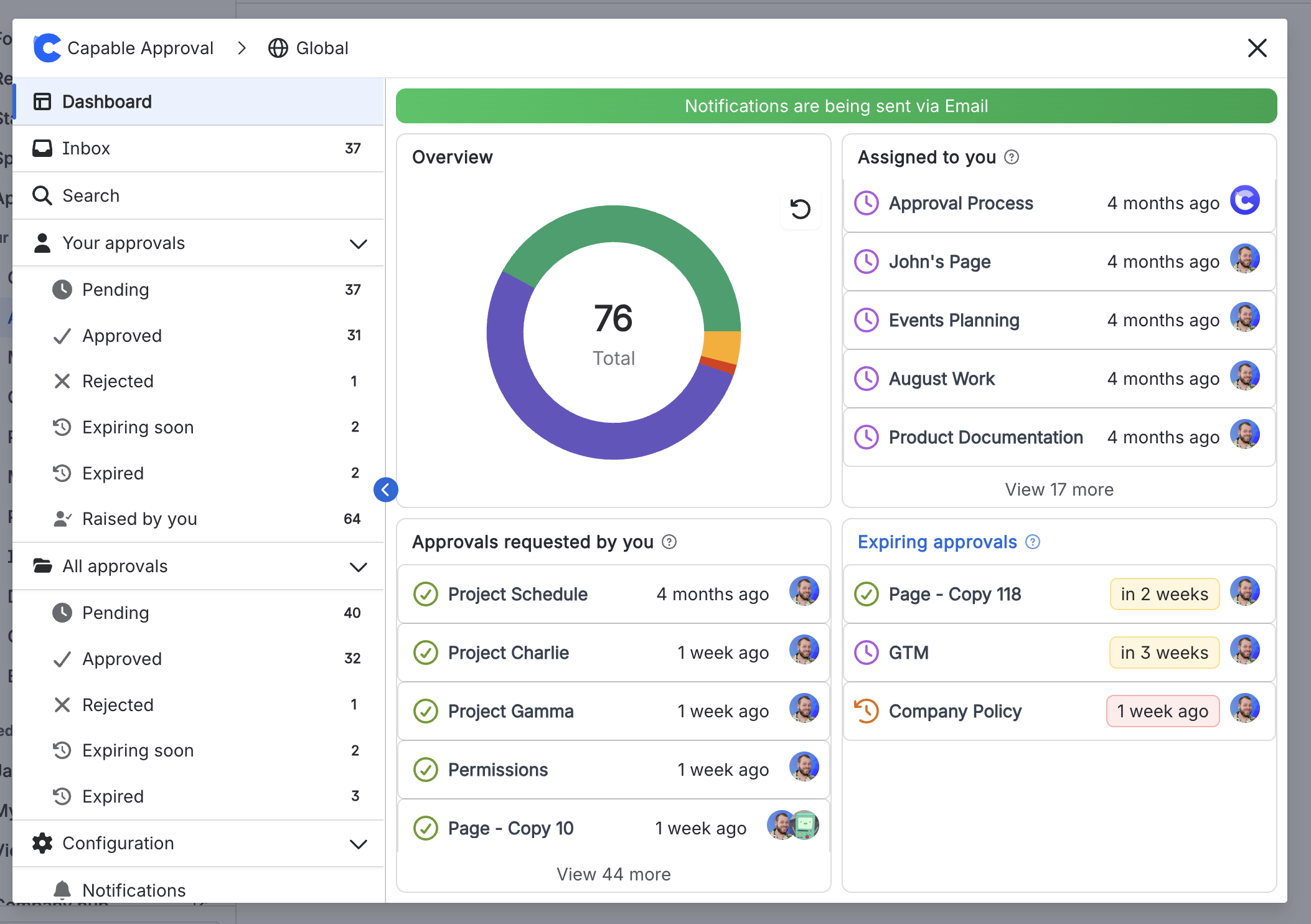Image resolution: width=1311 pixels, height=924 pixels.
Task: Open the Product Documentation approval row
Action: click(x=985, y=437)
